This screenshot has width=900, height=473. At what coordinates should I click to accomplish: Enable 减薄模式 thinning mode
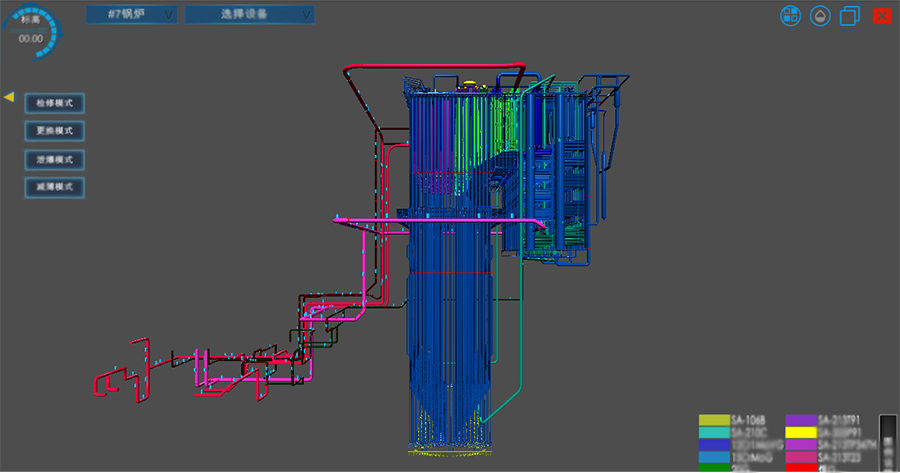click(54, 187)
